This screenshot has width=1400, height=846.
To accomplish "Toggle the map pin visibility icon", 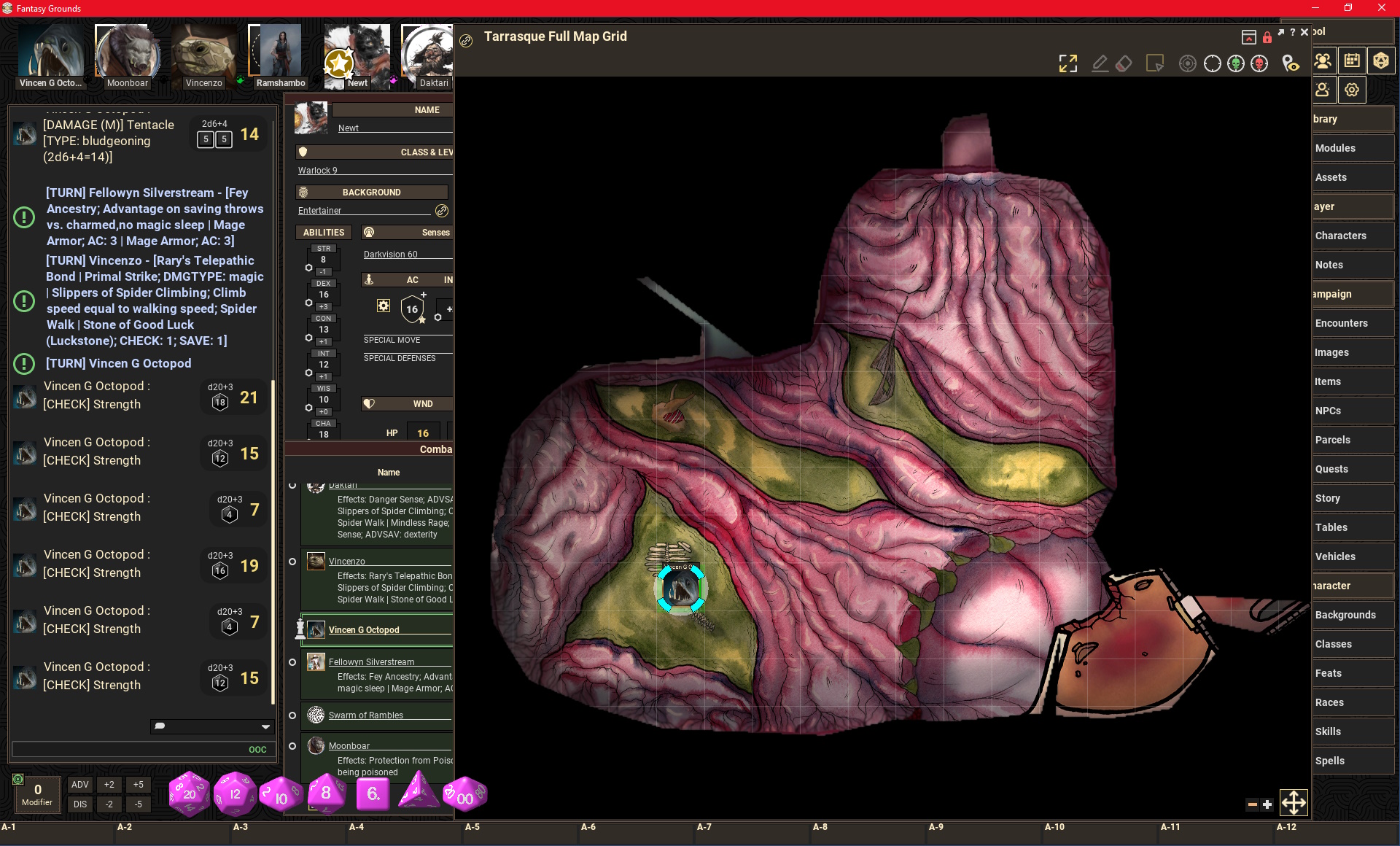I will (x=1291, y=64).
